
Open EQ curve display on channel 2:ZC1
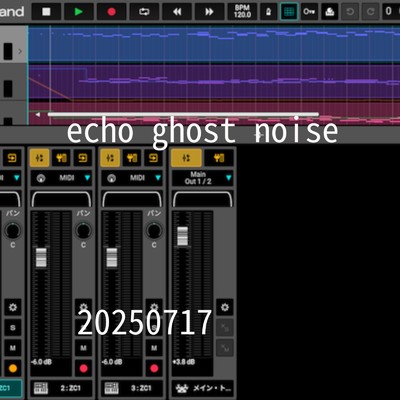pyautogui.click(x=61, y=199)
